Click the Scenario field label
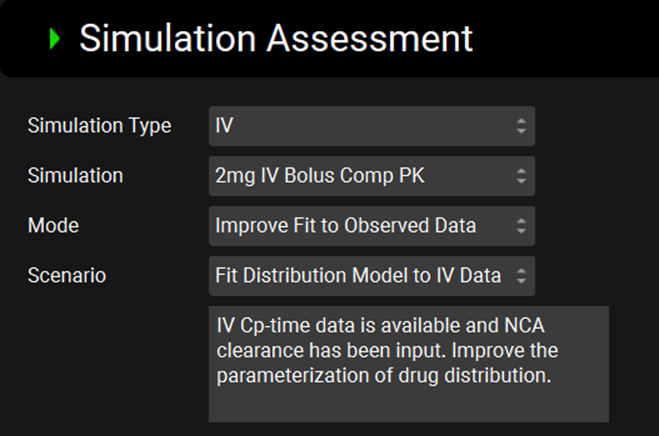The height and width of the screenshot is (436, 659). (x=66, y=276)
